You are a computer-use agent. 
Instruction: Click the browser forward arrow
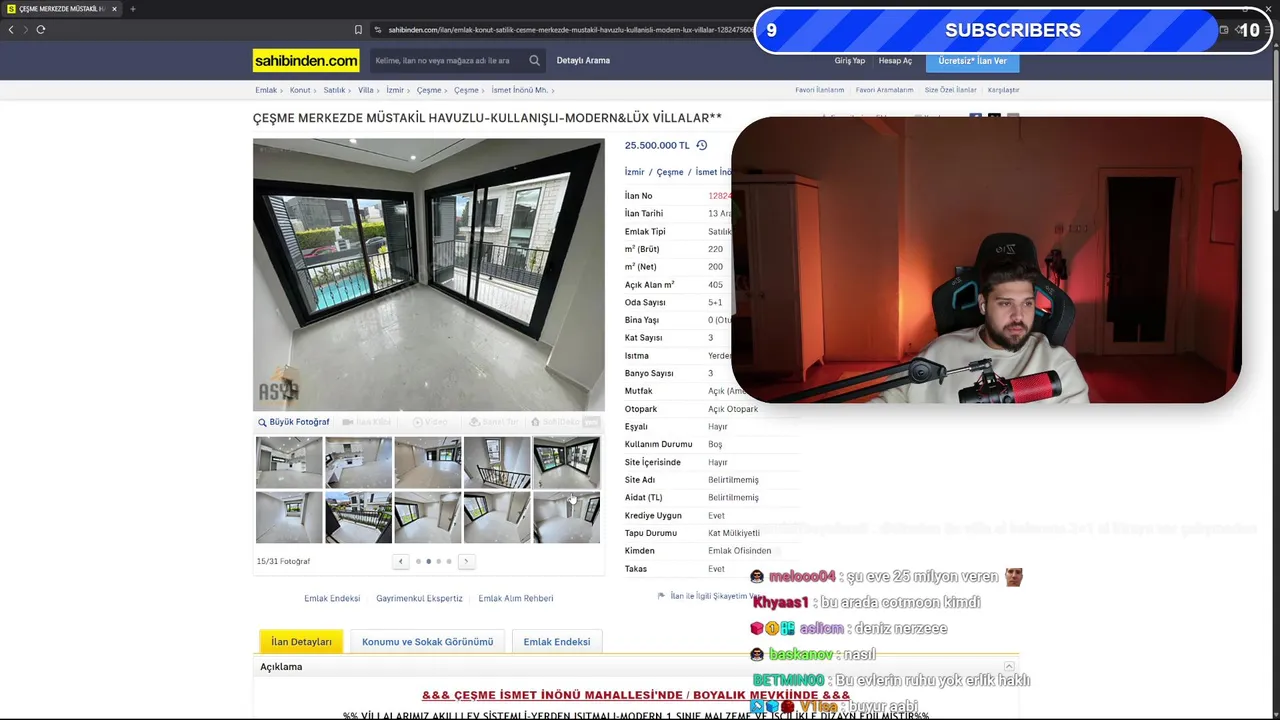(x=25, y=30)
